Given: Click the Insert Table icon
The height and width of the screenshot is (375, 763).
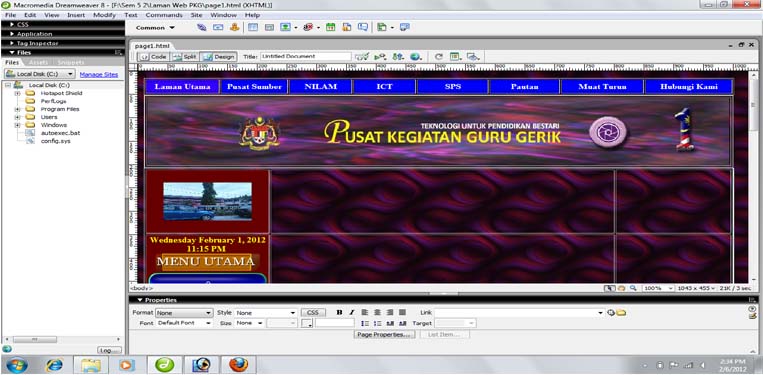Looking at the screenshot, I should coord(253,28).
